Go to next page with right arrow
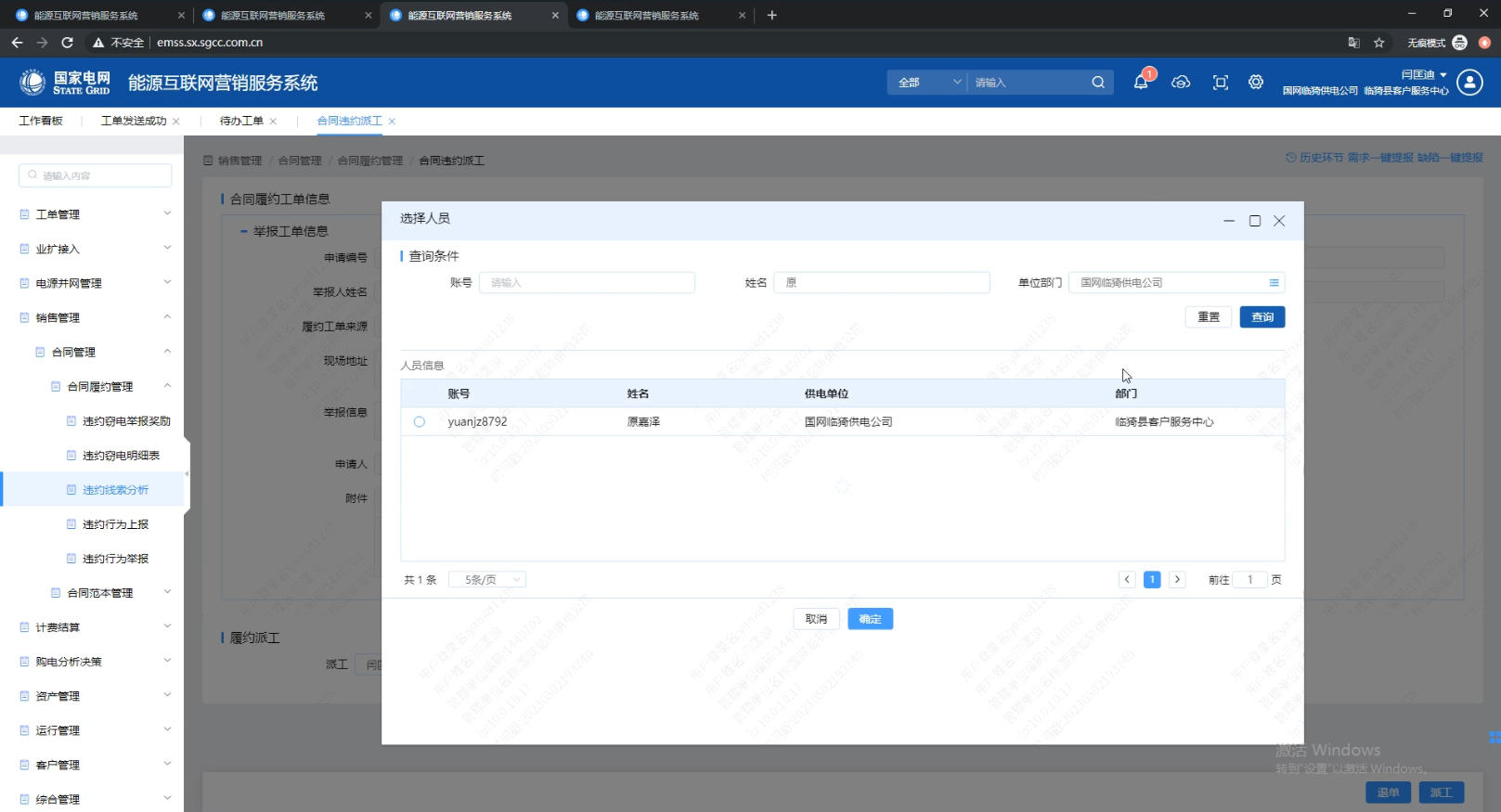1501x812 pixels. (1177, 580)
